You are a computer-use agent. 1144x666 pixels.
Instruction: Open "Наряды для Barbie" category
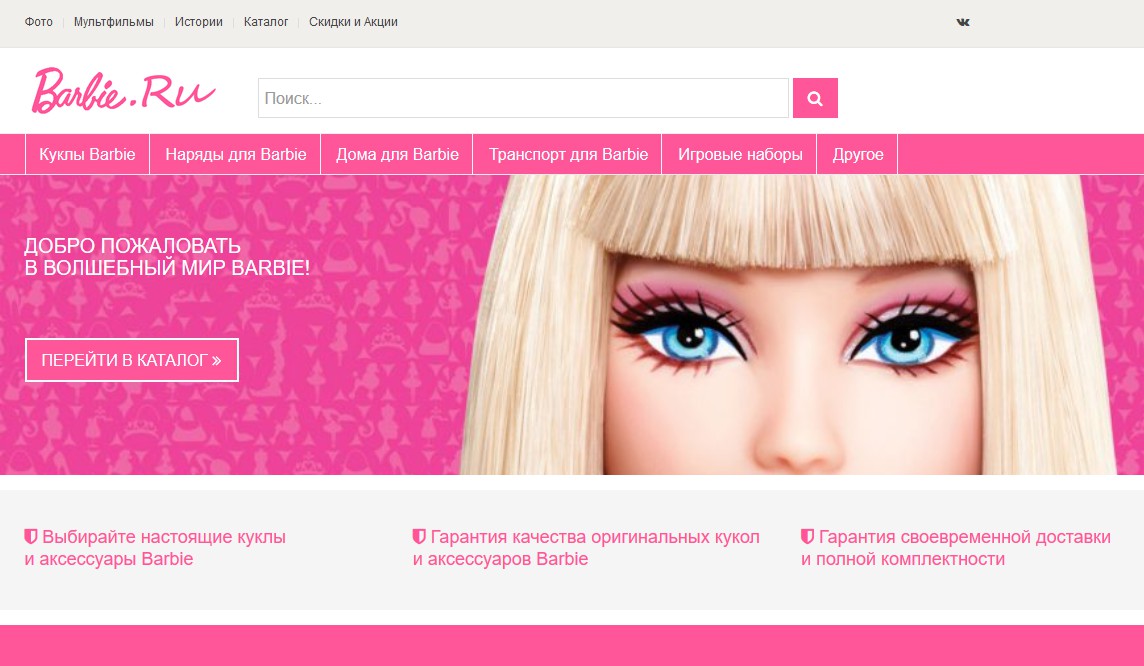coord(236,154)
